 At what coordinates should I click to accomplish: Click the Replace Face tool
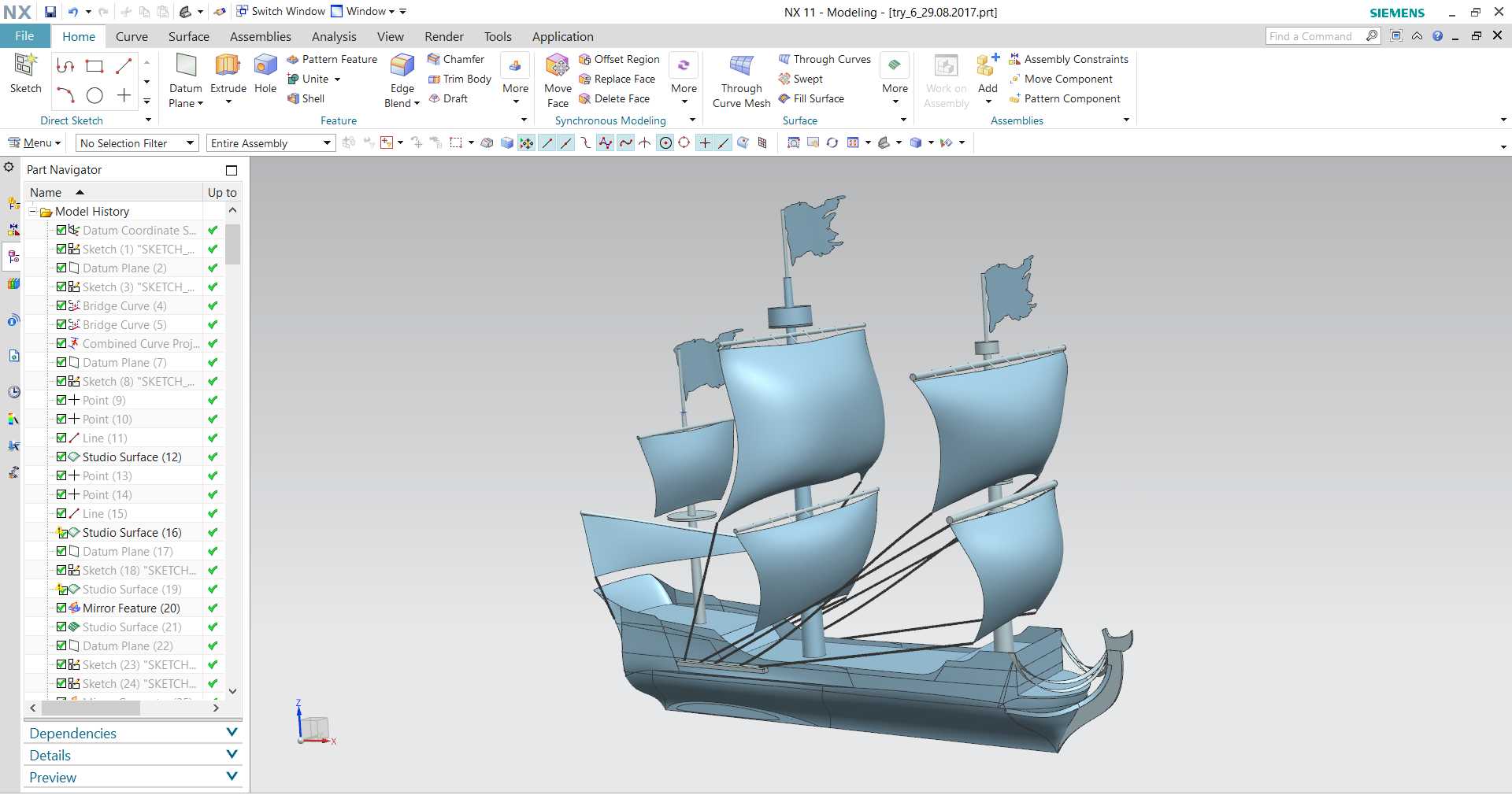tap(617, 79)
